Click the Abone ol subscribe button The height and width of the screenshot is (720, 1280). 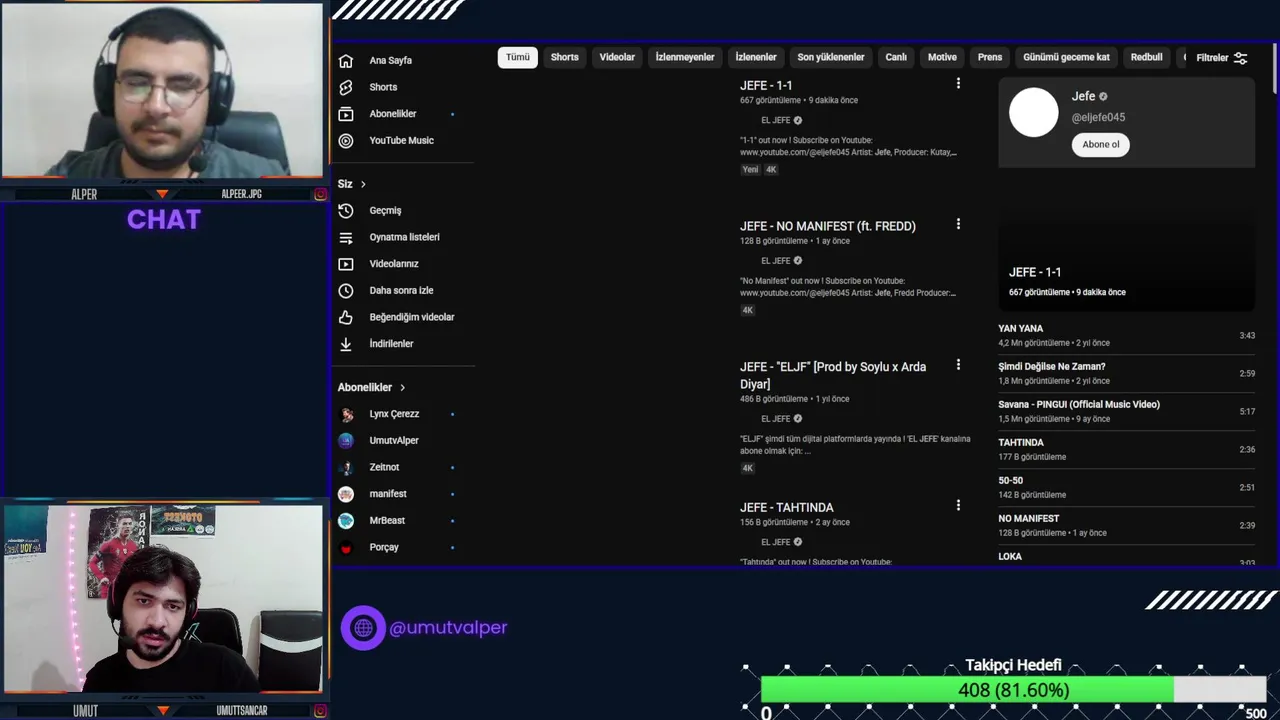pos(1101,144)
